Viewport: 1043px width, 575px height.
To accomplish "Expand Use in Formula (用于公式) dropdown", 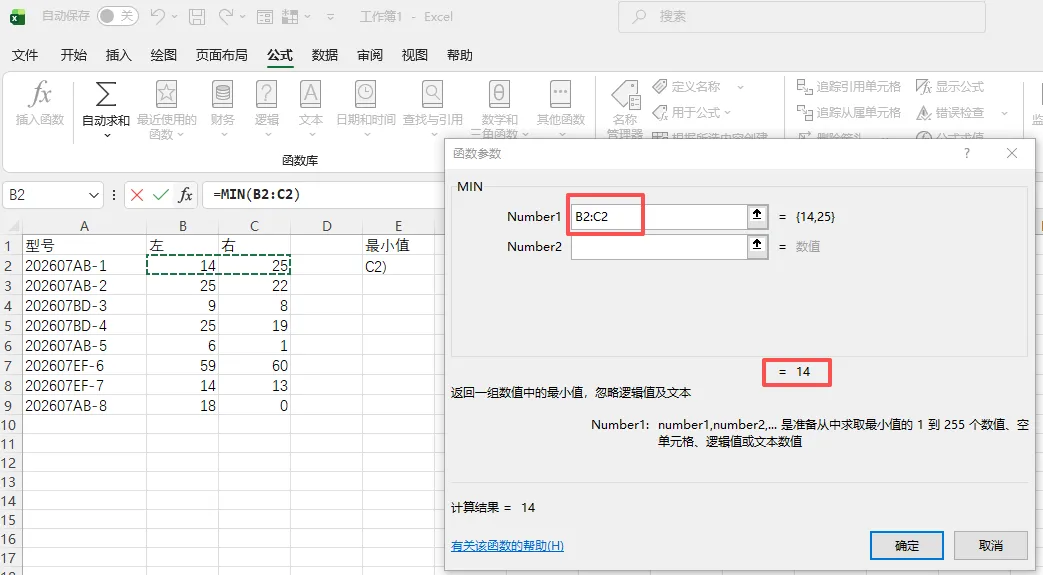I will point(727,112).
